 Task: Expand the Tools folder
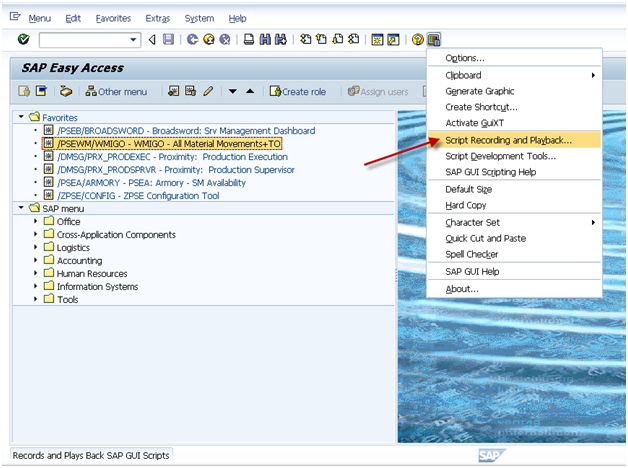point(35,299)
